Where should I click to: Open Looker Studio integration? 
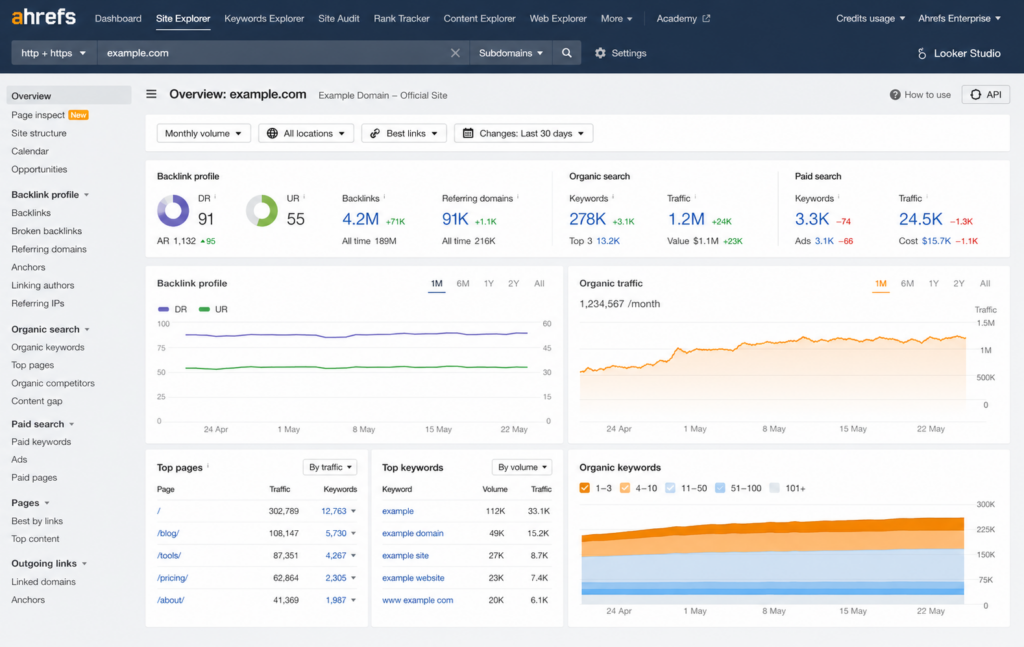point(959,54)
